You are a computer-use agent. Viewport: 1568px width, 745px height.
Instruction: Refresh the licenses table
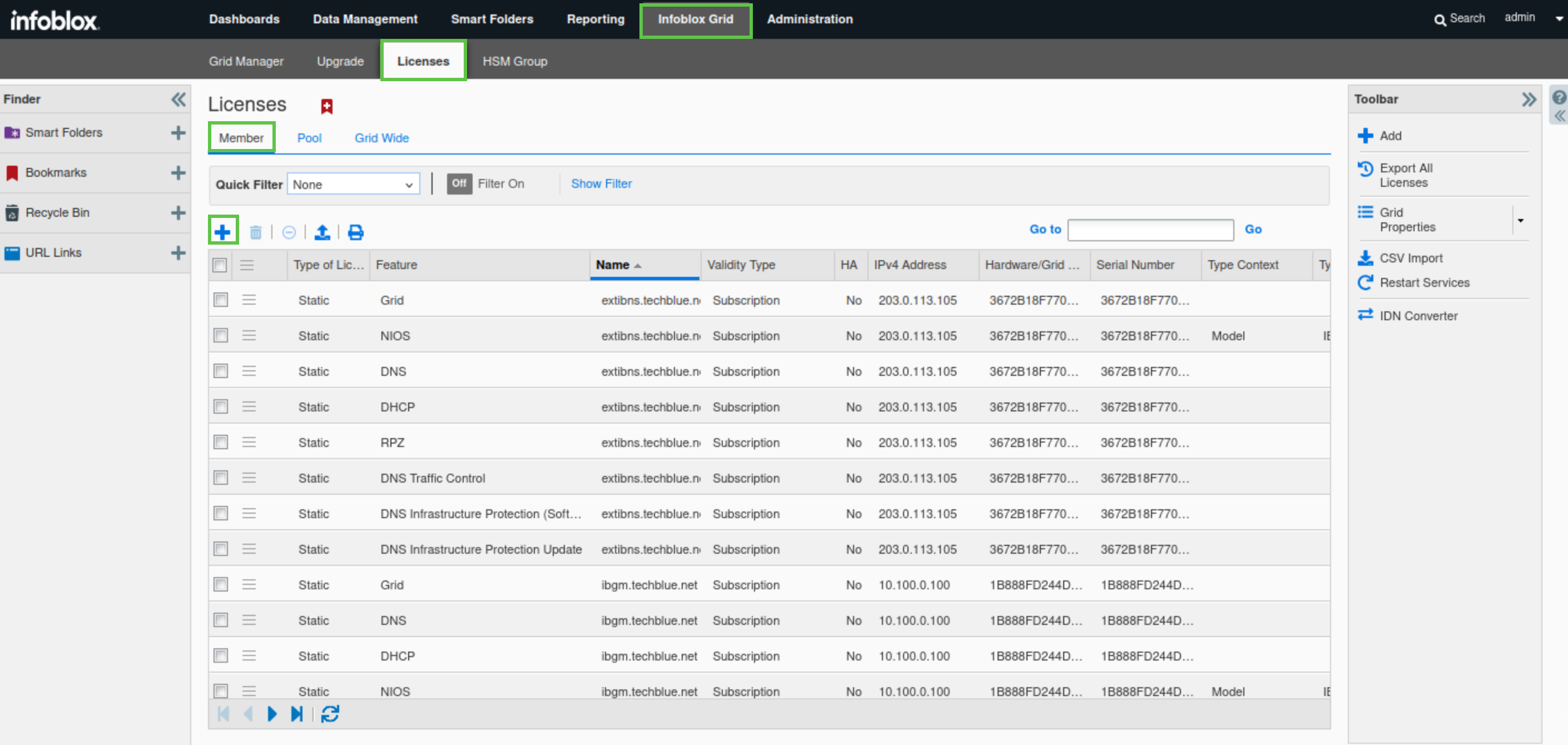[330, 713]
